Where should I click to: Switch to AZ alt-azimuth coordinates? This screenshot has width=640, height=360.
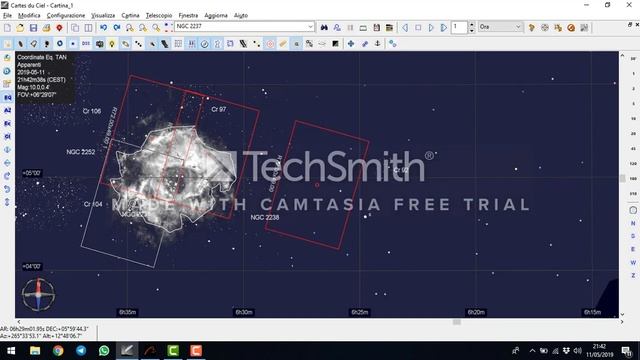click(7, 110)
